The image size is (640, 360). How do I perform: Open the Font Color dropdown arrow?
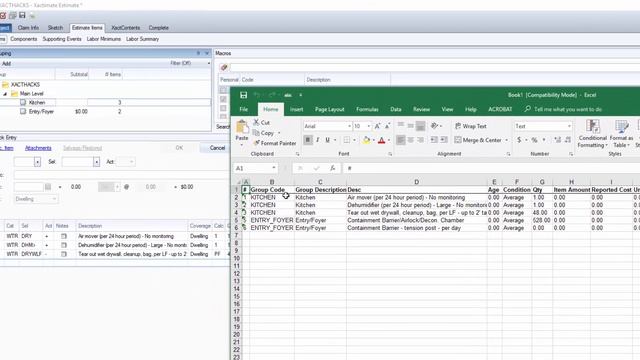(x=389, y=140)
